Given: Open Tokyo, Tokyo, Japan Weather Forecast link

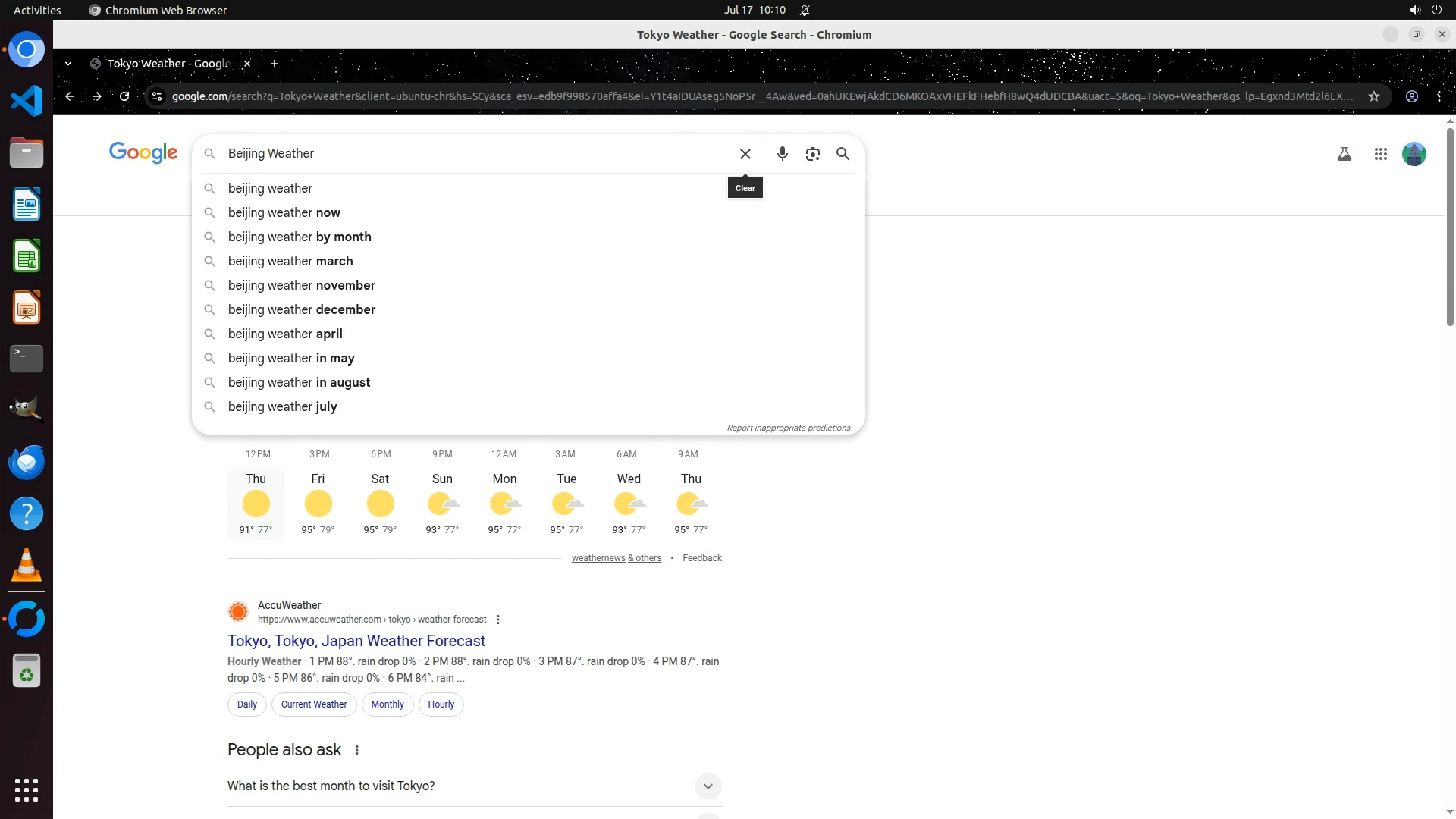Looking at the screenshot, I should tap(356, 641).
